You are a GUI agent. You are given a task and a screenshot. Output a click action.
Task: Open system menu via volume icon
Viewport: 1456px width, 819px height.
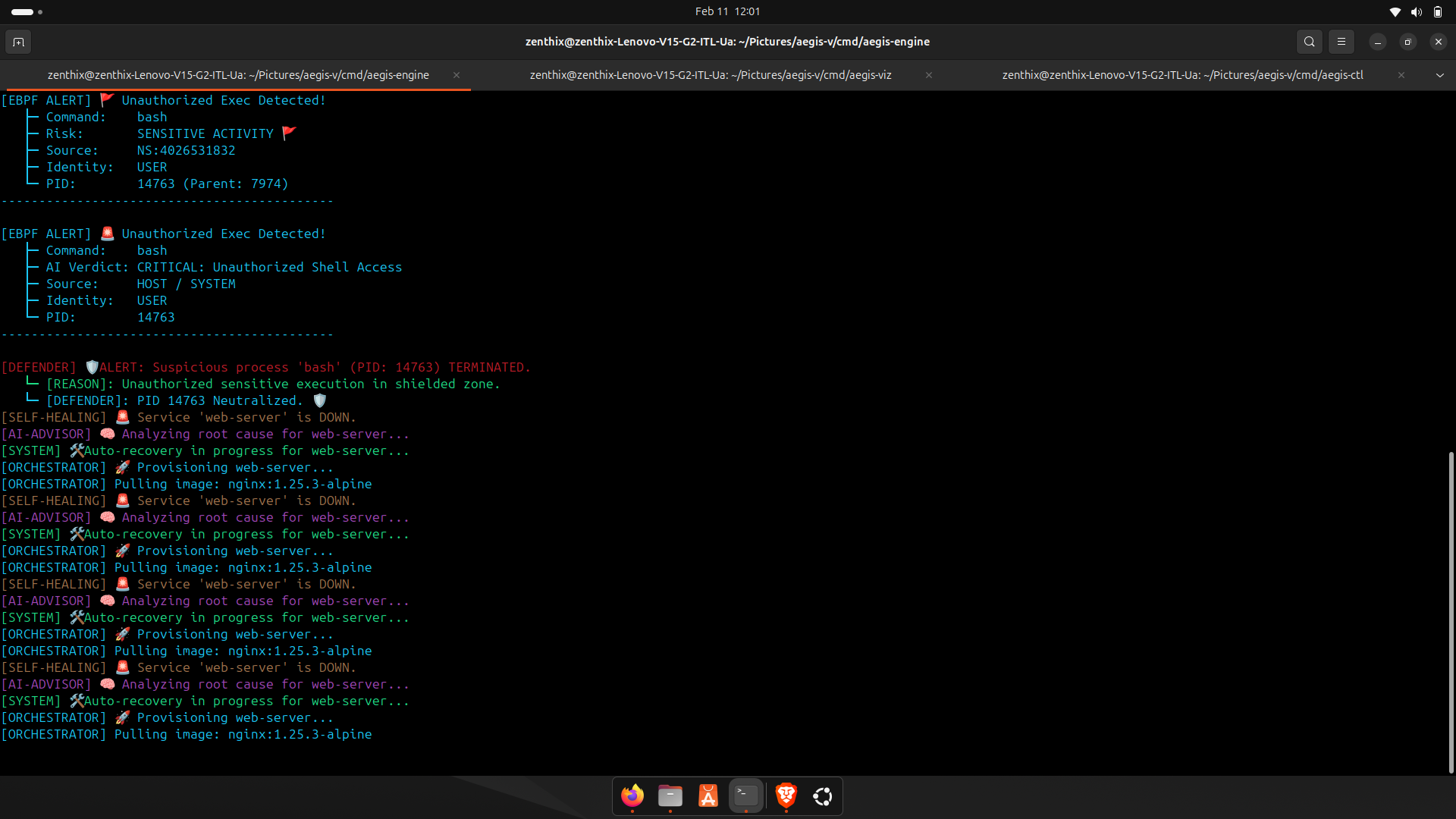[x=1416, y=11]
